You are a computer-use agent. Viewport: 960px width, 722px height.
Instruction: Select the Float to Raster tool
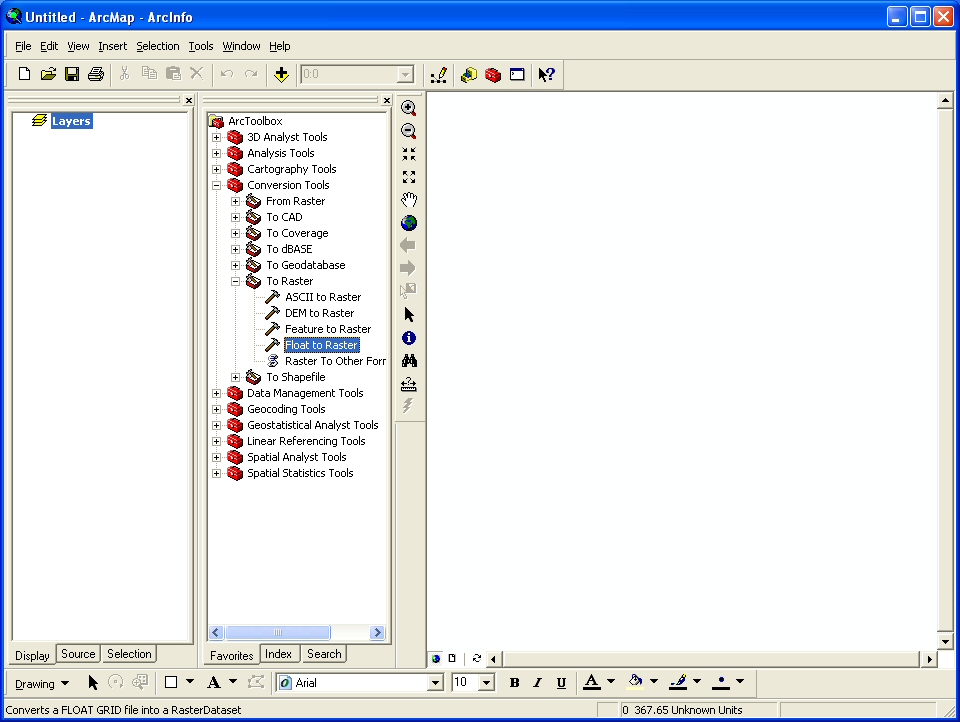coord(321,344)
